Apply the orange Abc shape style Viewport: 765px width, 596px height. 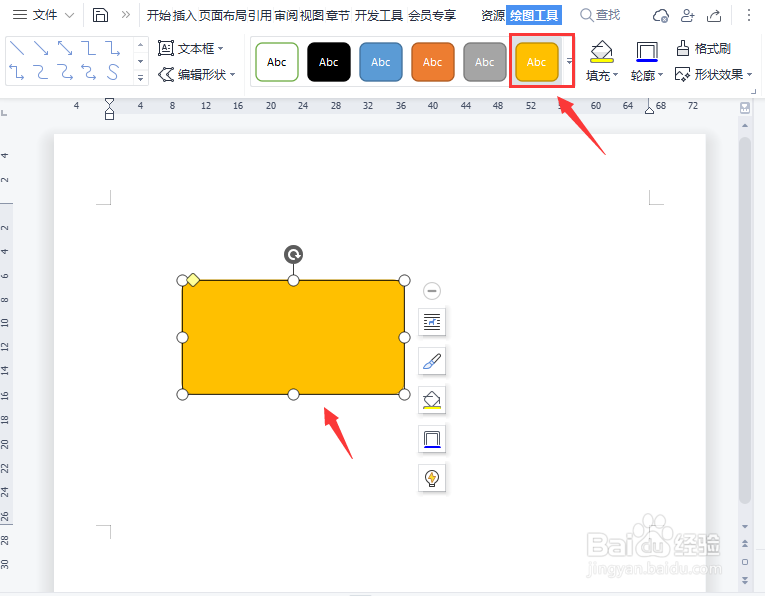(433, 62)
